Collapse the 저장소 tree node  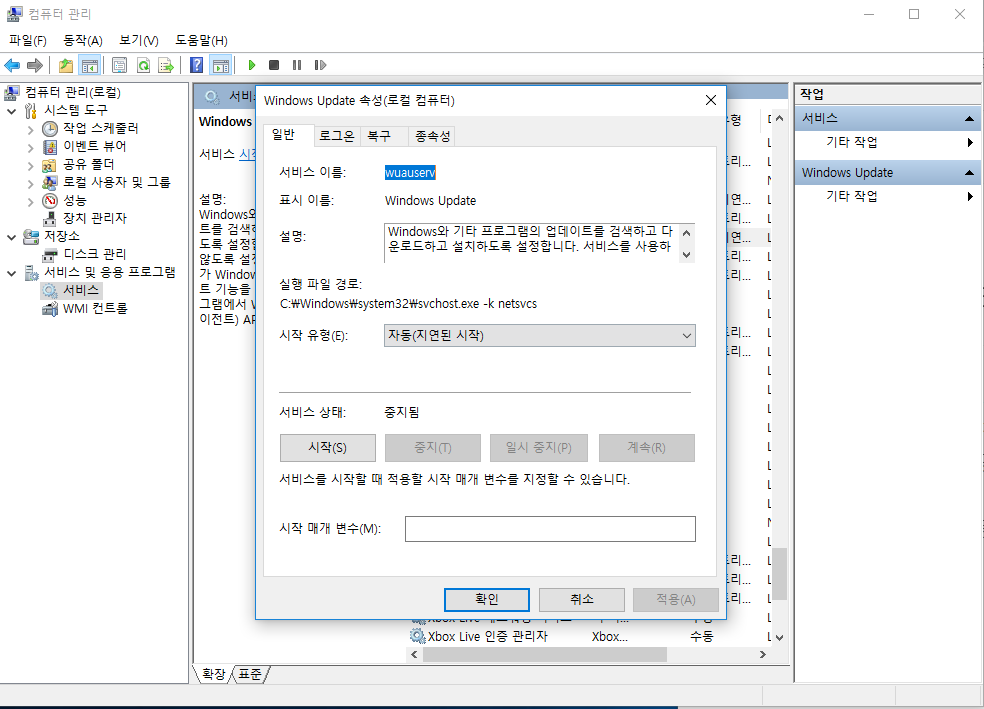coord(11,237)
